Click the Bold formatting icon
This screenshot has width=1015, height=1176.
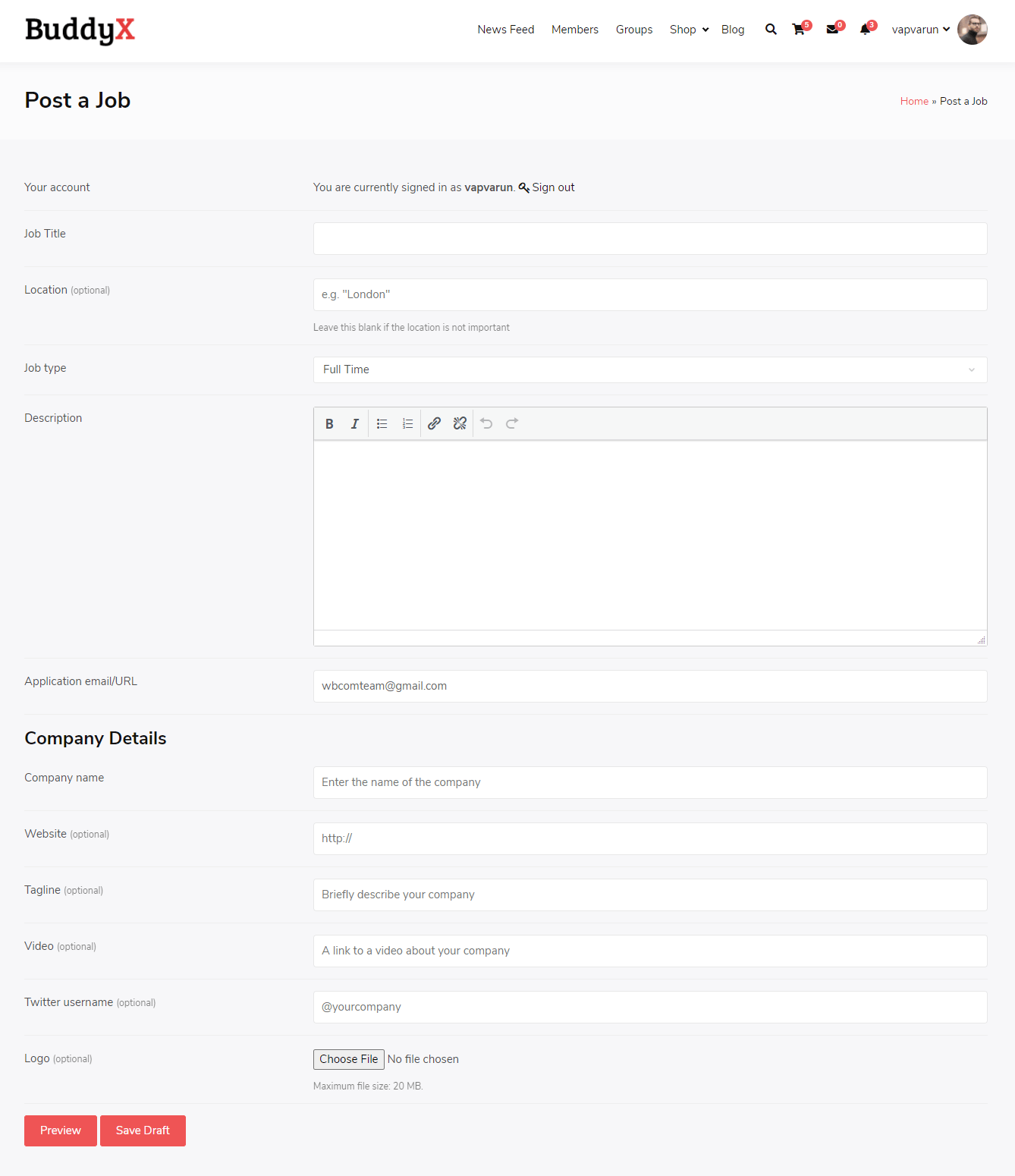pyautogui.click(x=329, y=424)
